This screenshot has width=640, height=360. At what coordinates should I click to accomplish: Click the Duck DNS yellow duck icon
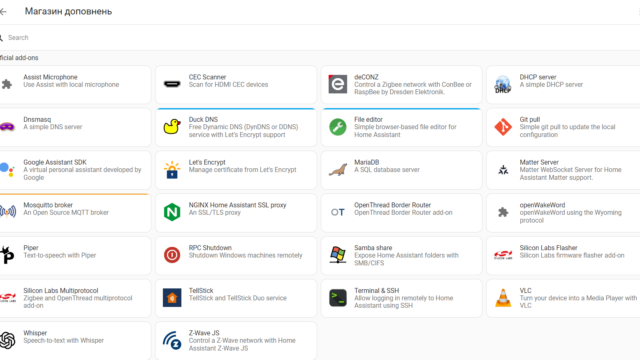(x=172, y=127)
